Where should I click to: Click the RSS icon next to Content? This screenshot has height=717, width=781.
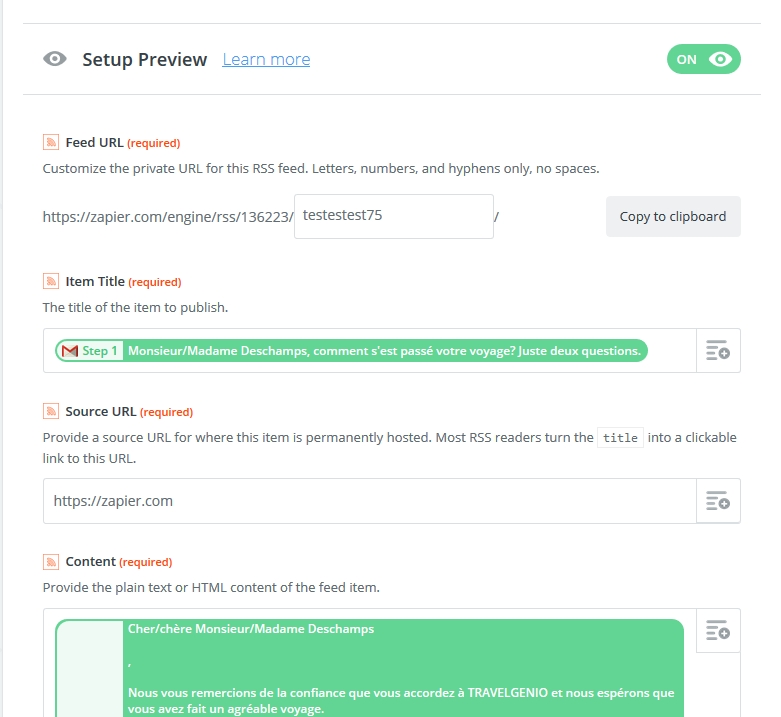pos(50,561)
